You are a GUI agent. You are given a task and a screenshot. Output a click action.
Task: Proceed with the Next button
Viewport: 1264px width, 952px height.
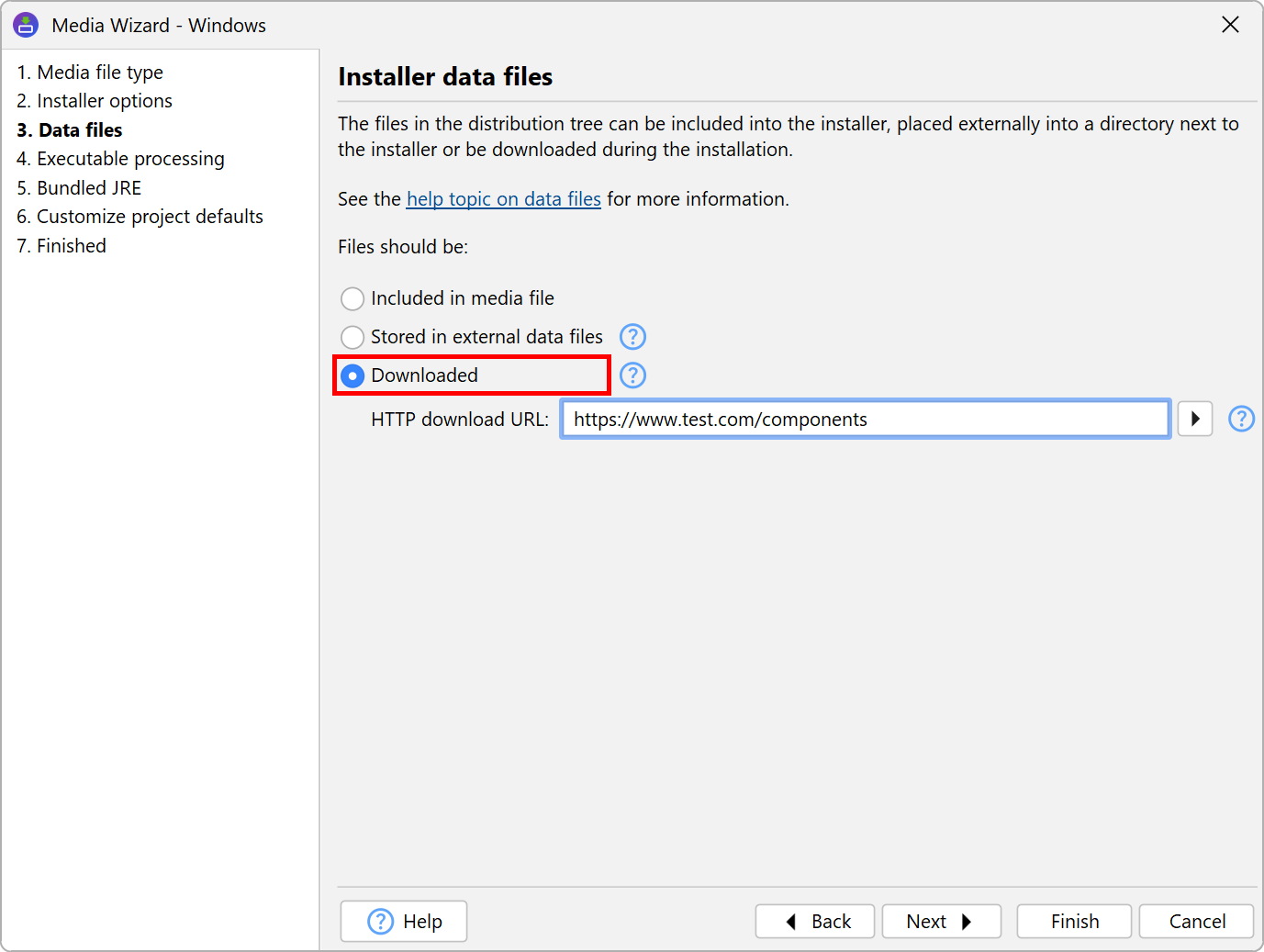[x=941, y=921]
